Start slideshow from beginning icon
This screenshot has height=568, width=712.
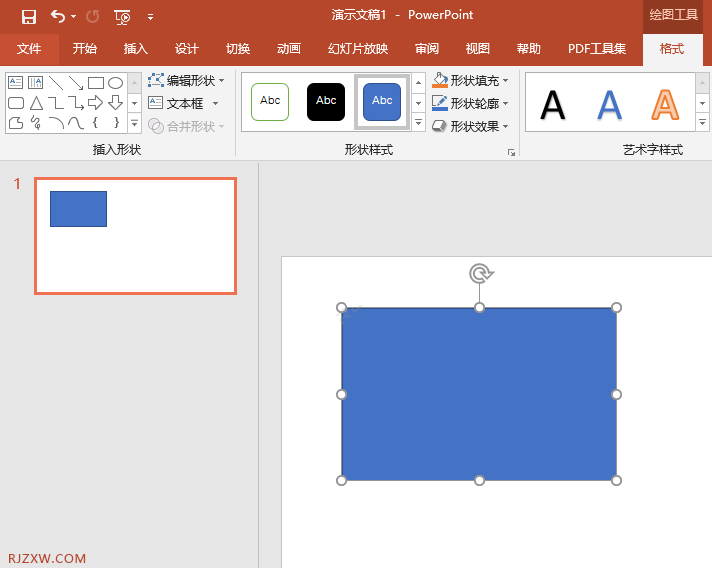click(x=122, y=16)
